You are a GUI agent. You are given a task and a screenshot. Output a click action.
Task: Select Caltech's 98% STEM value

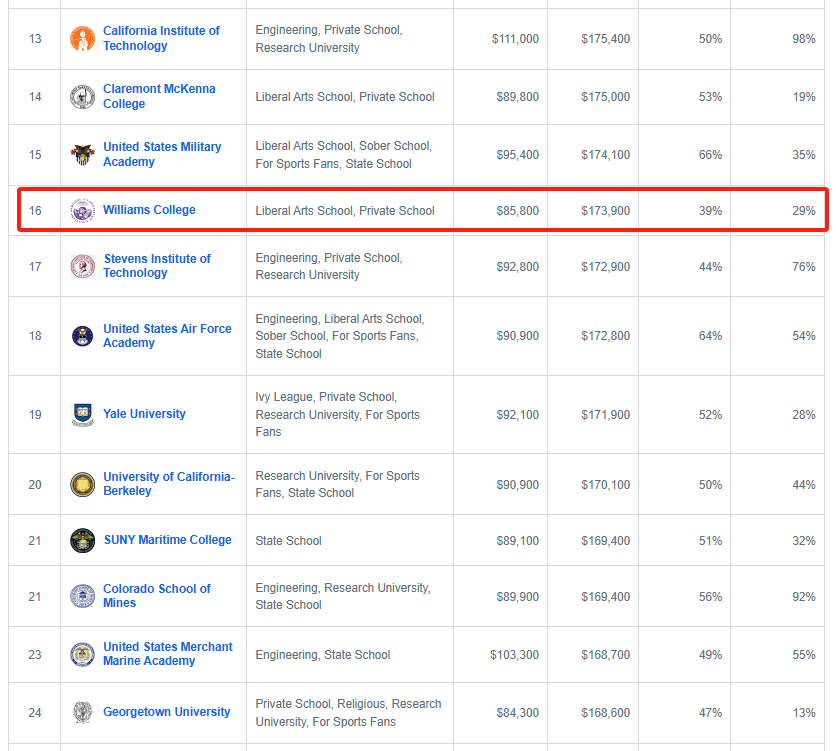click(804, 39)
